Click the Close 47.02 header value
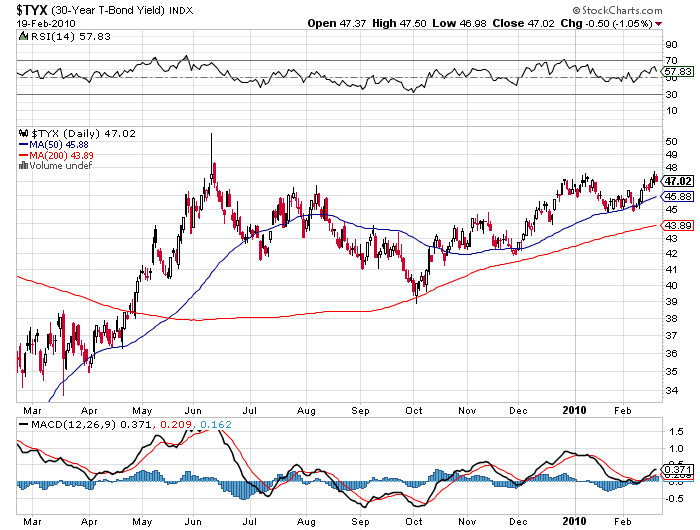The image size is (700, 530). pyautogui.click(x=523, y=23)
